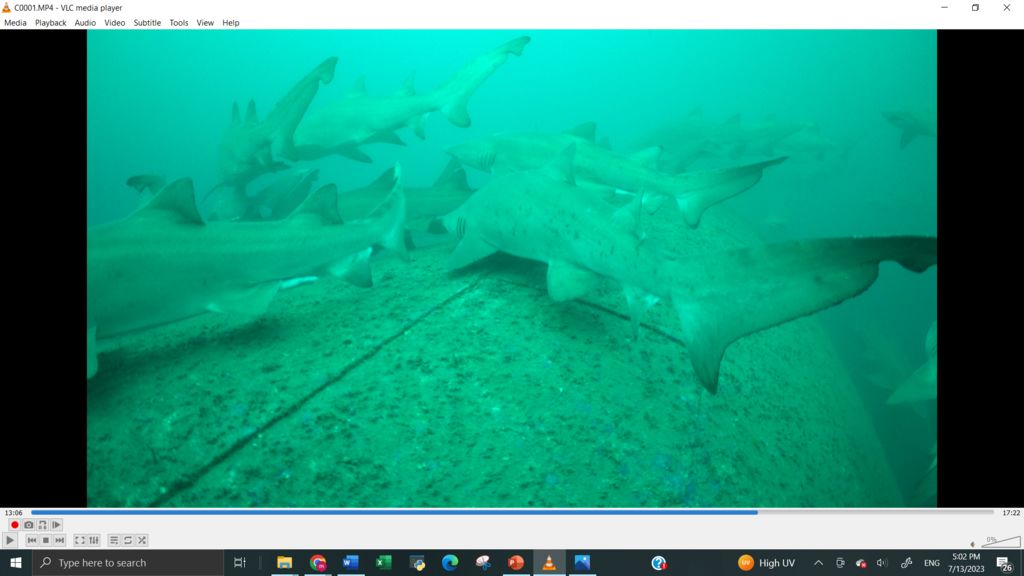Show hidden system tray icons
The width and height of the screenshot is (1024, 576).
tap(818, 563)
